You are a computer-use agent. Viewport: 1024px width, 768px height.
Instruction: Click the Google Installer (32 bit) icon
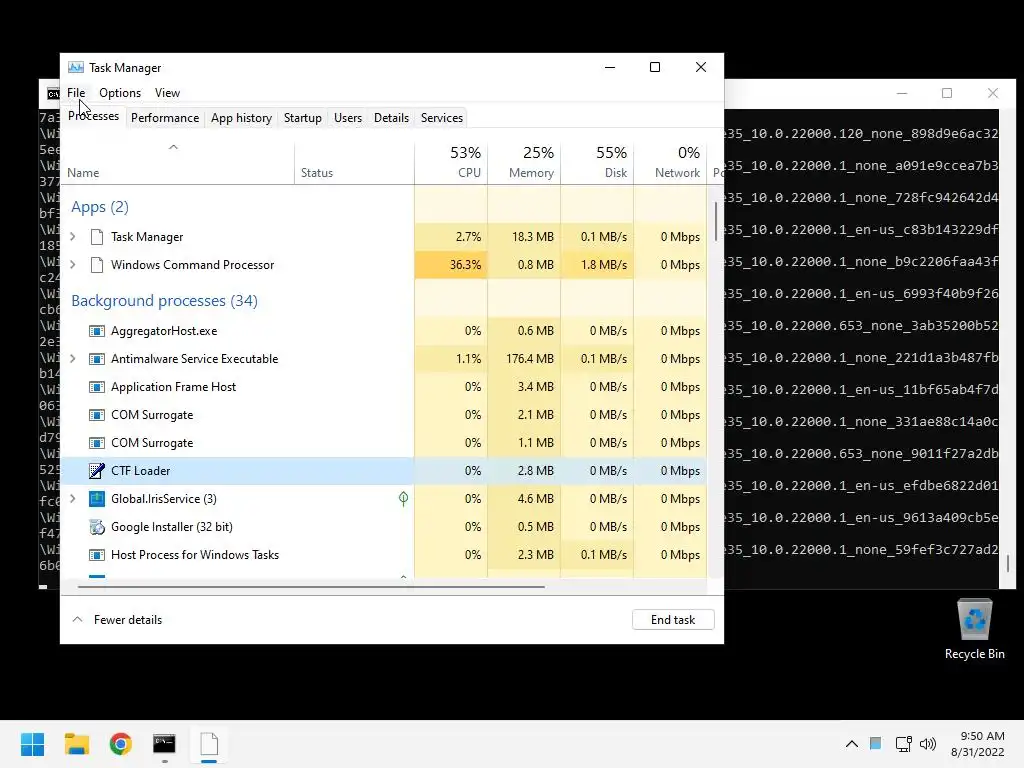97,527
